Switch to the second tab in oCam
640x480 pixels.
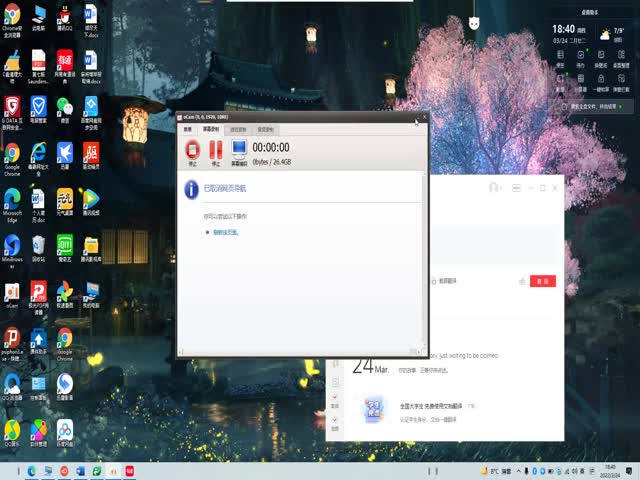pyautogui.click(x=211, y=129)
